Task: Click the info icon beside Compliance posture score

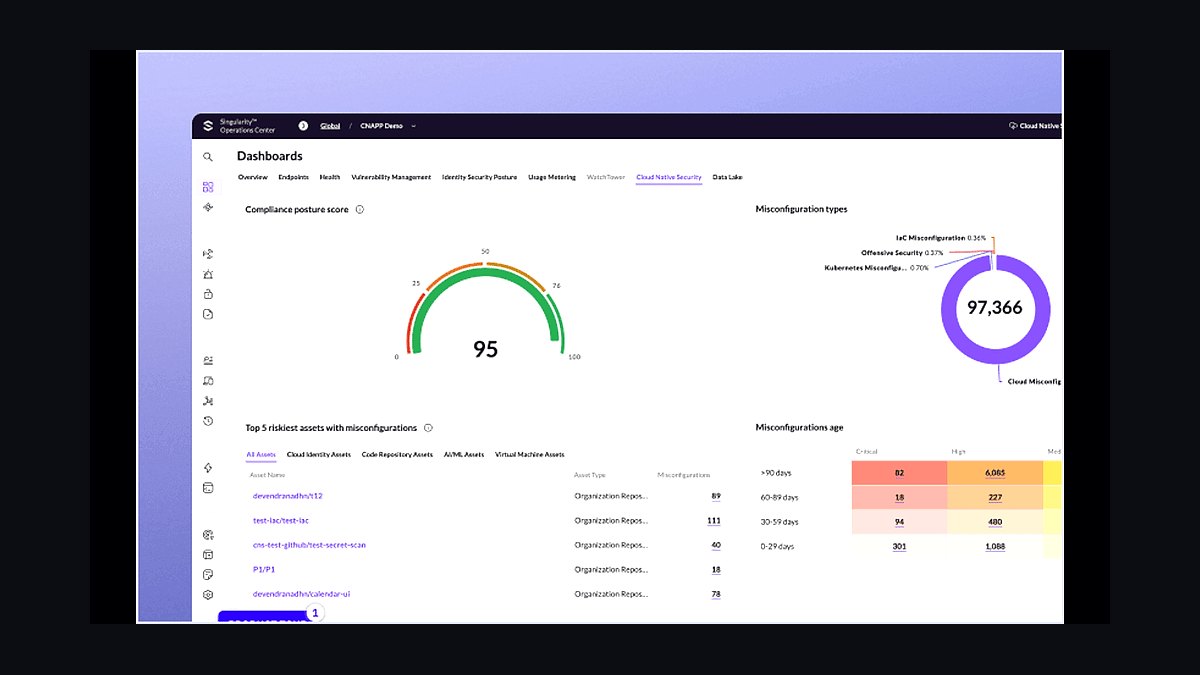Action: coord(360,210)
